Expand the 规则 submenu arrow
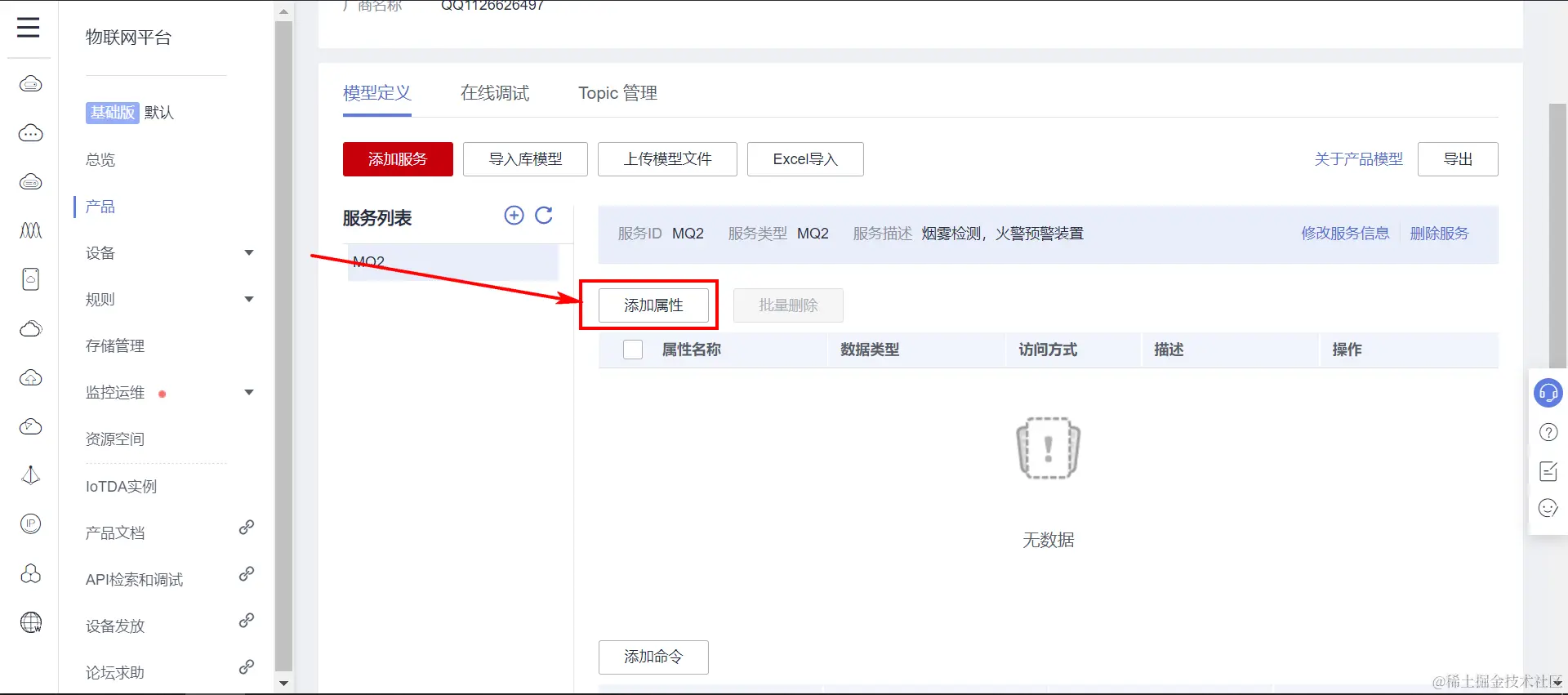Image resolution: width=1568 pixels, height=695 pixels. click(x=249, y=299)
